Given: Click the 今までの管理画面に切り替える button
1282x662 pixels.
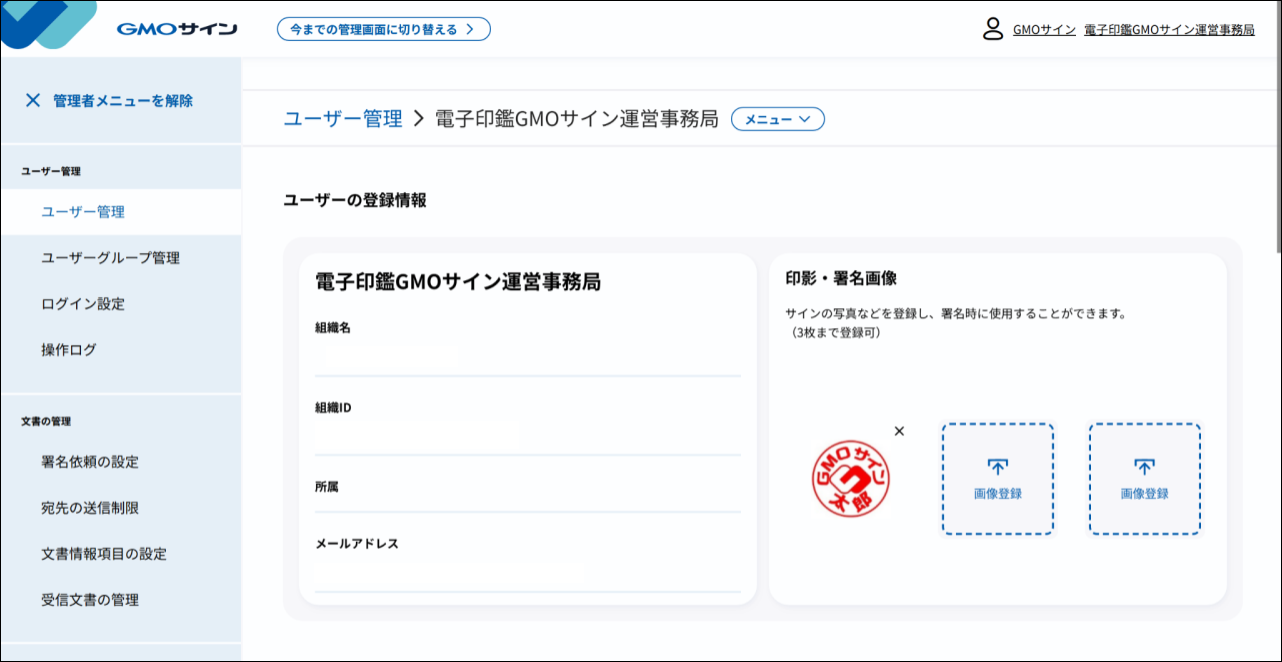Looking at the screenshot, I should pyautogui.click(x=384, y=29).
